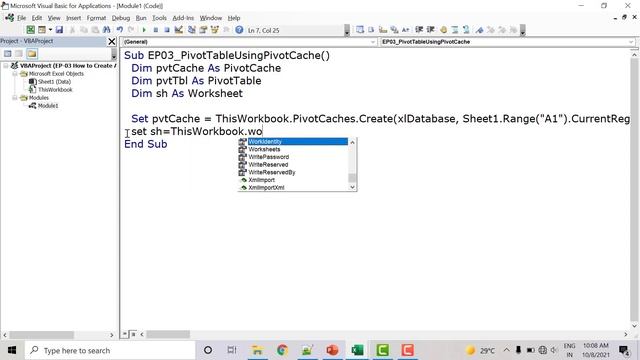This screenshot has width=640, height=360.
Task: Open the View menu
Action: (x=54, y=18)
